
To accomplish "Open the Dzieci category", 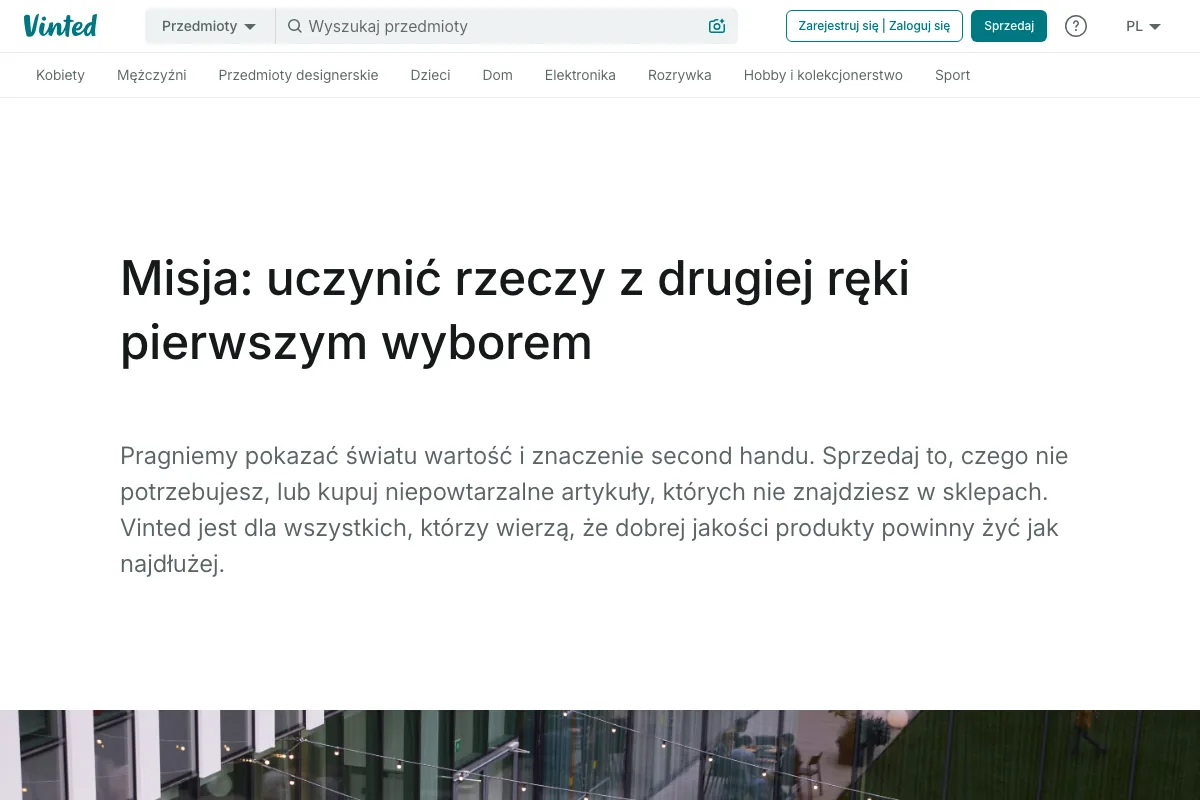I will (430, 75).
